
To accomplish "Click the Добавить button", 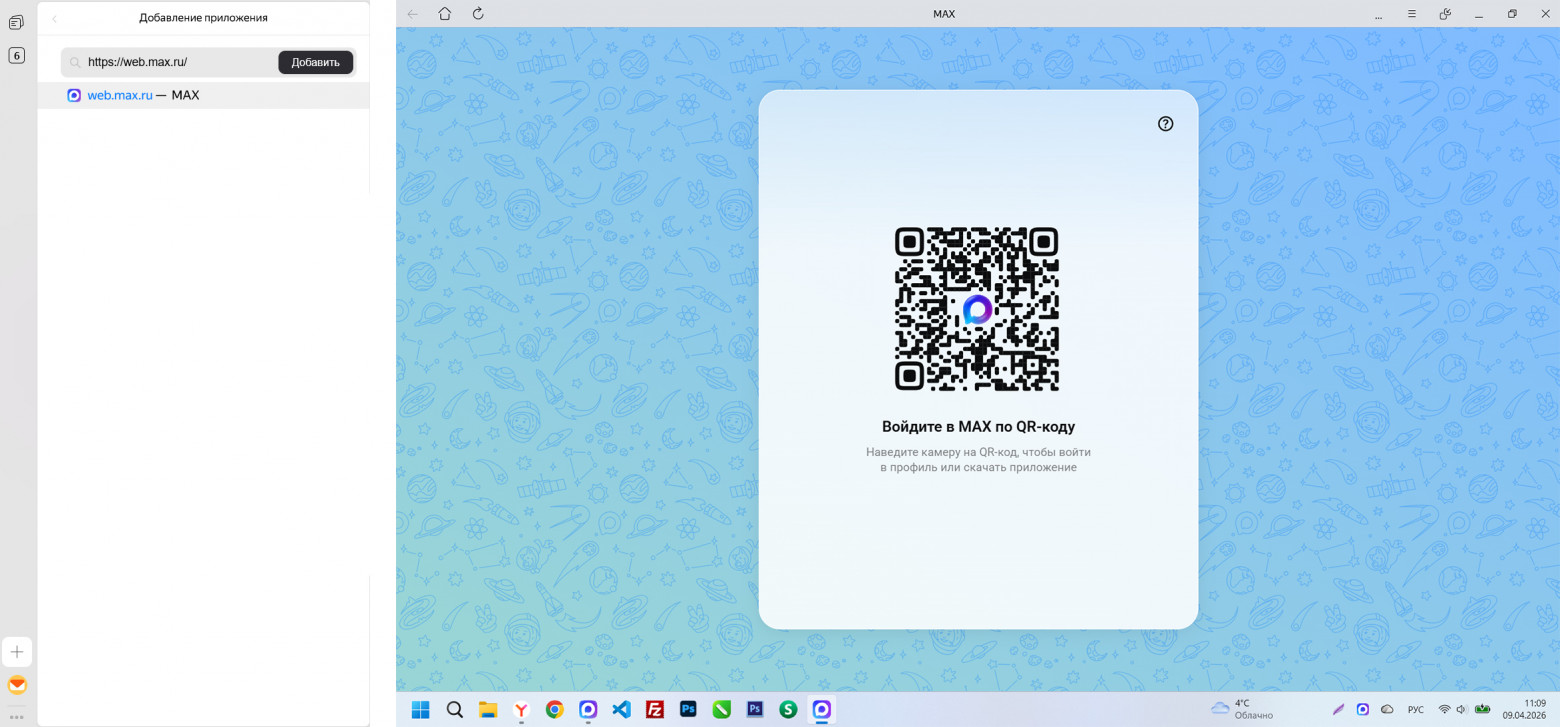I will click(315, 62).
